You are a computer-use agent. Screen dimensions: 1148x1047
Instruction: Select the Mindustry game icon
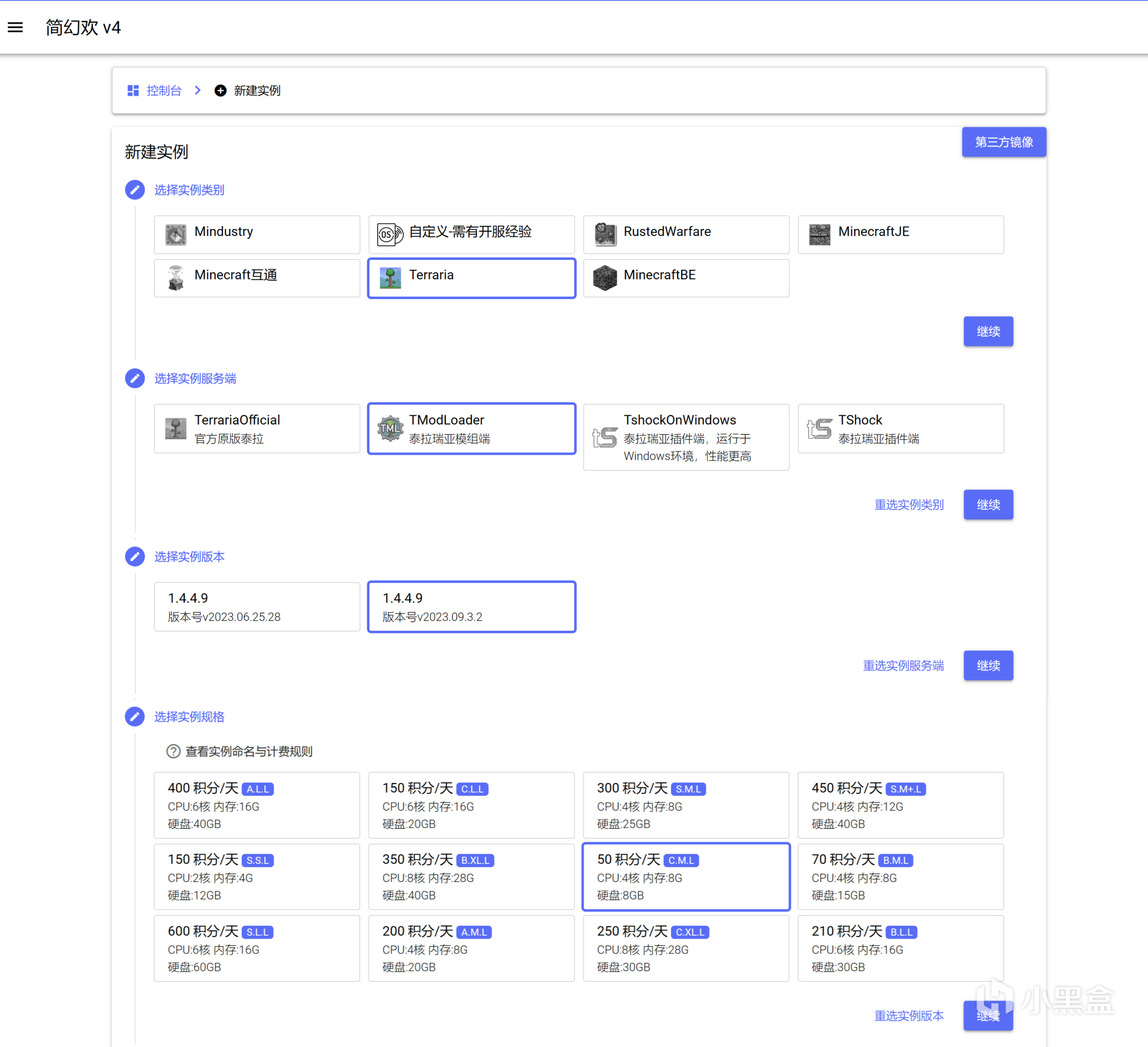click(x=175, y=234)
